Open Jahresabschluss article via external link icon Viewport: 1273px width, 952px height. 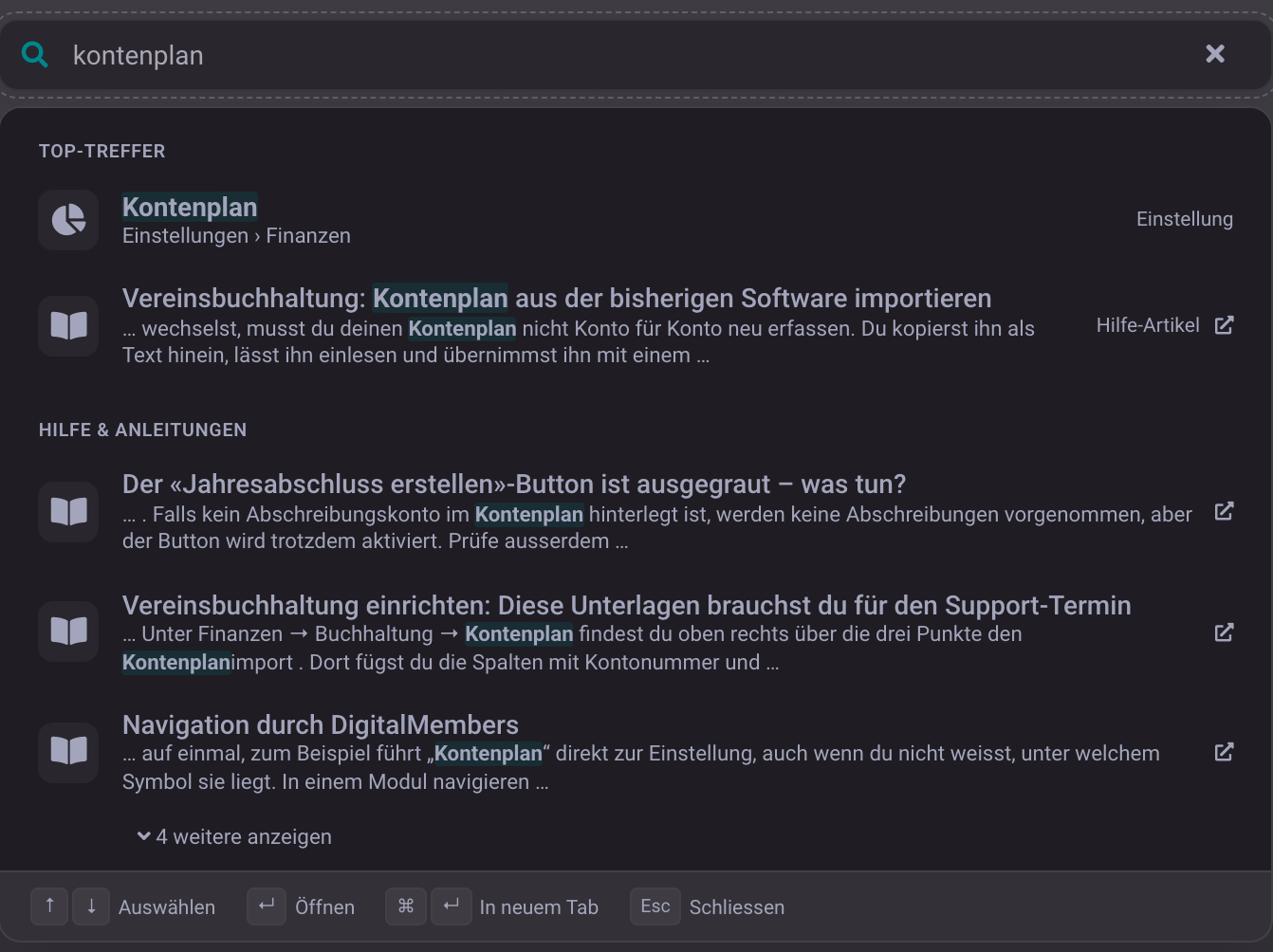pos(1225,511)
